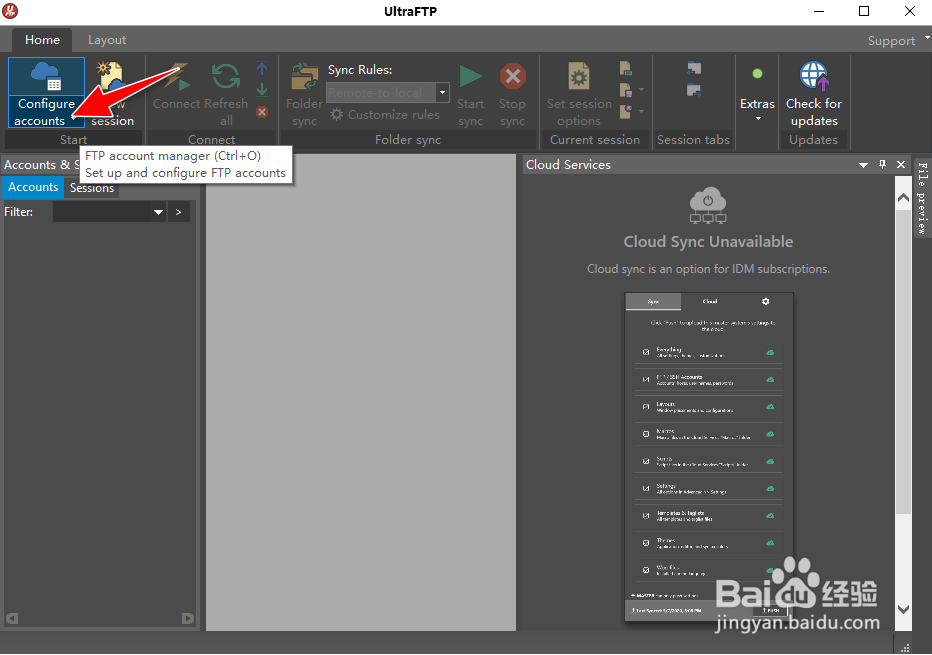932x655 pixels.
Task: Click the Cloud sync preview thumbnail
Action: click(709, 457)
